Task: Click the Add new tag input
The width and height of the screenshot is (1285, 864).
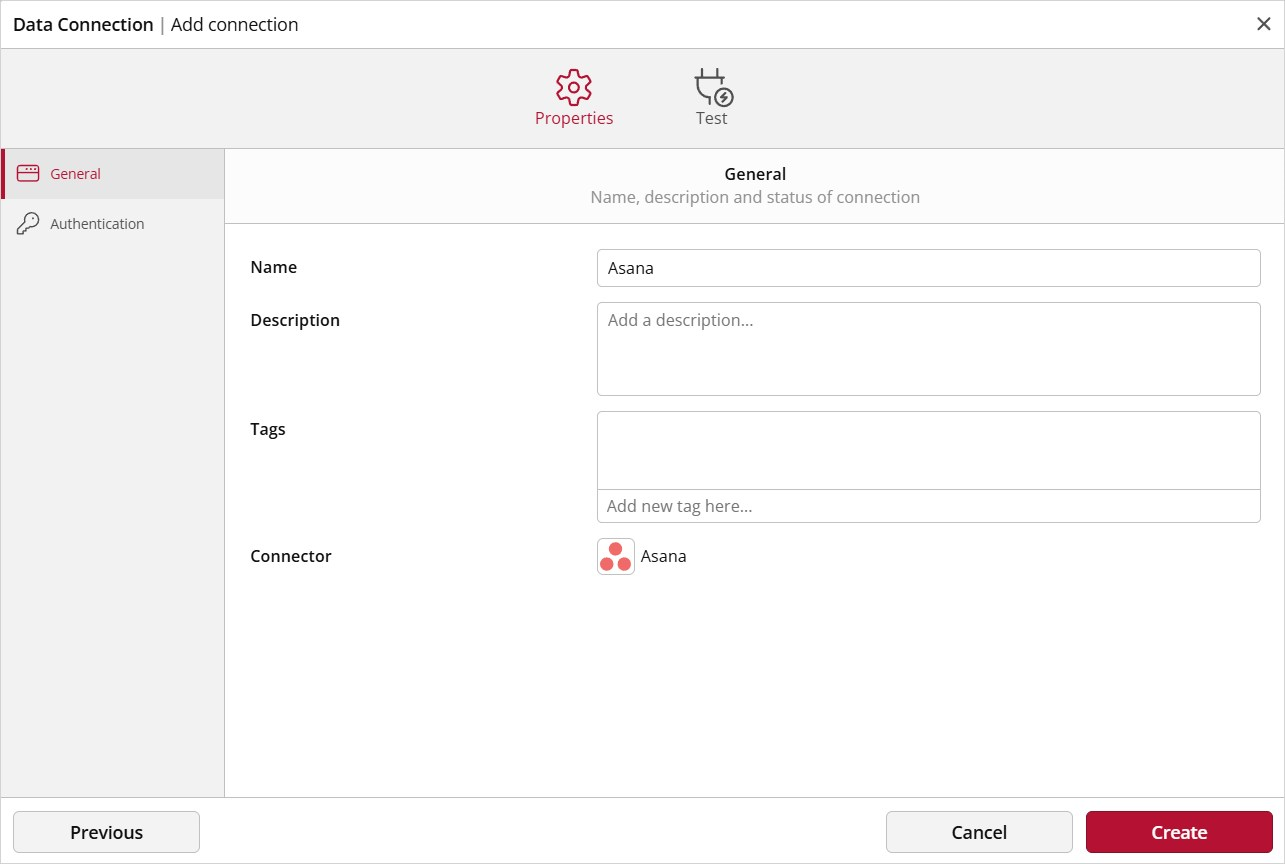Action: coord(929,506)
